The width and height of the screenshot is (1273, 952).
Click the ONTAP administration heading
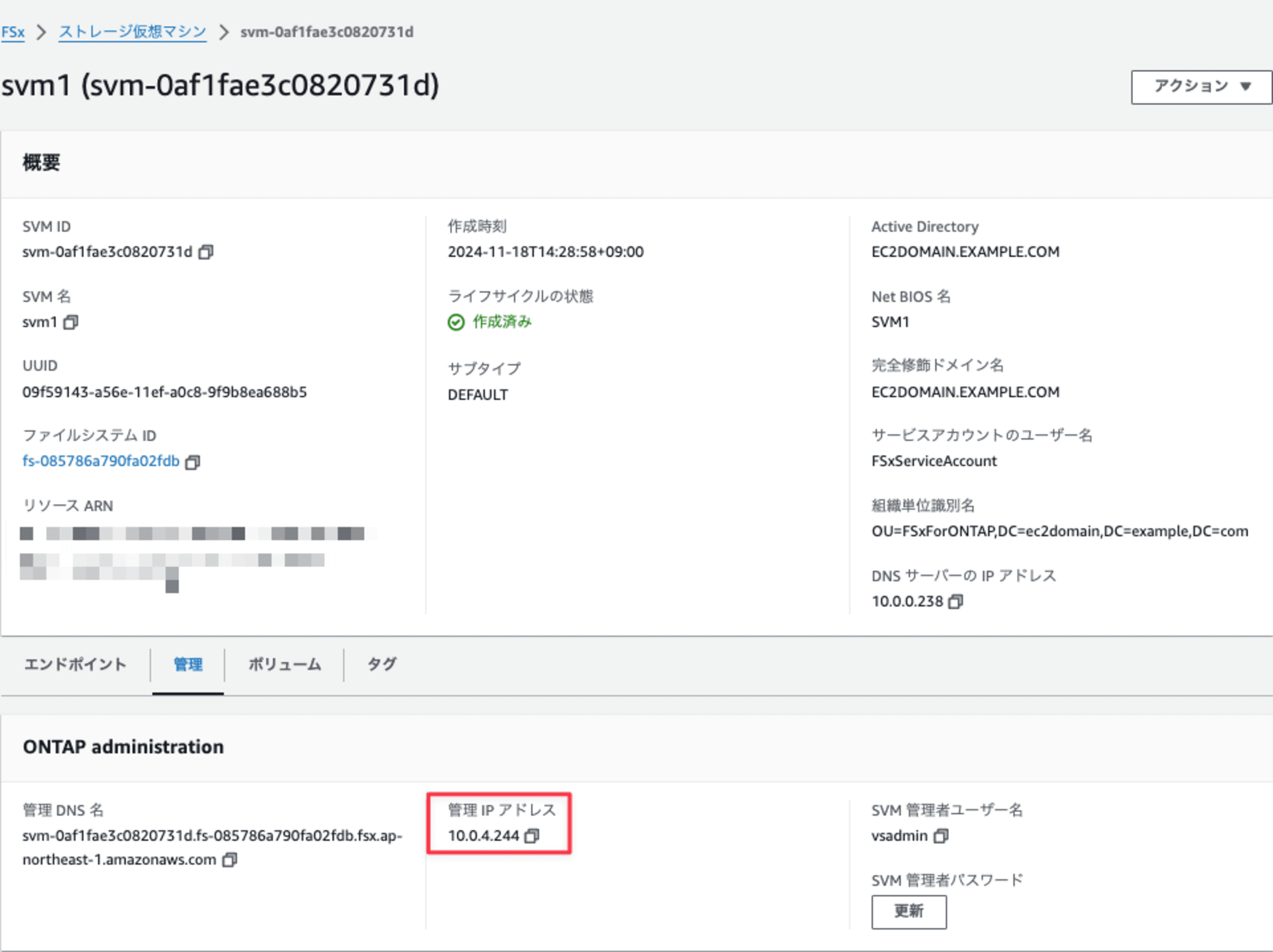tap(123, 746)
